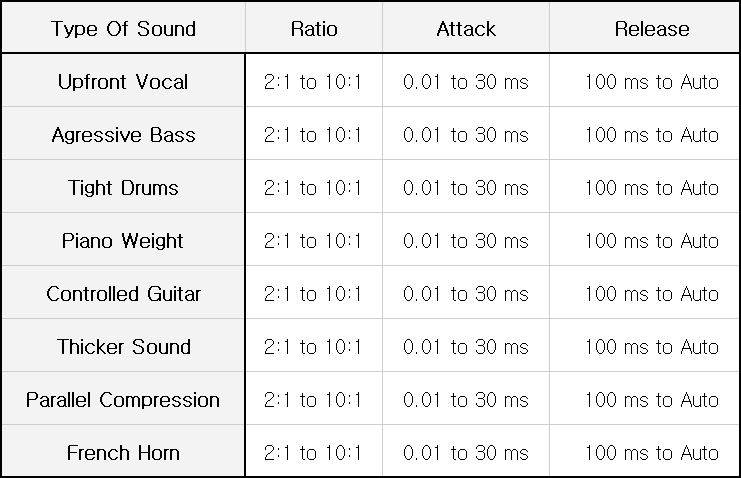Image resolution: width=741 pixels, height=478 pixels.
Task: Click the Parallel Compression row label
Action: [x=123, y=400]
